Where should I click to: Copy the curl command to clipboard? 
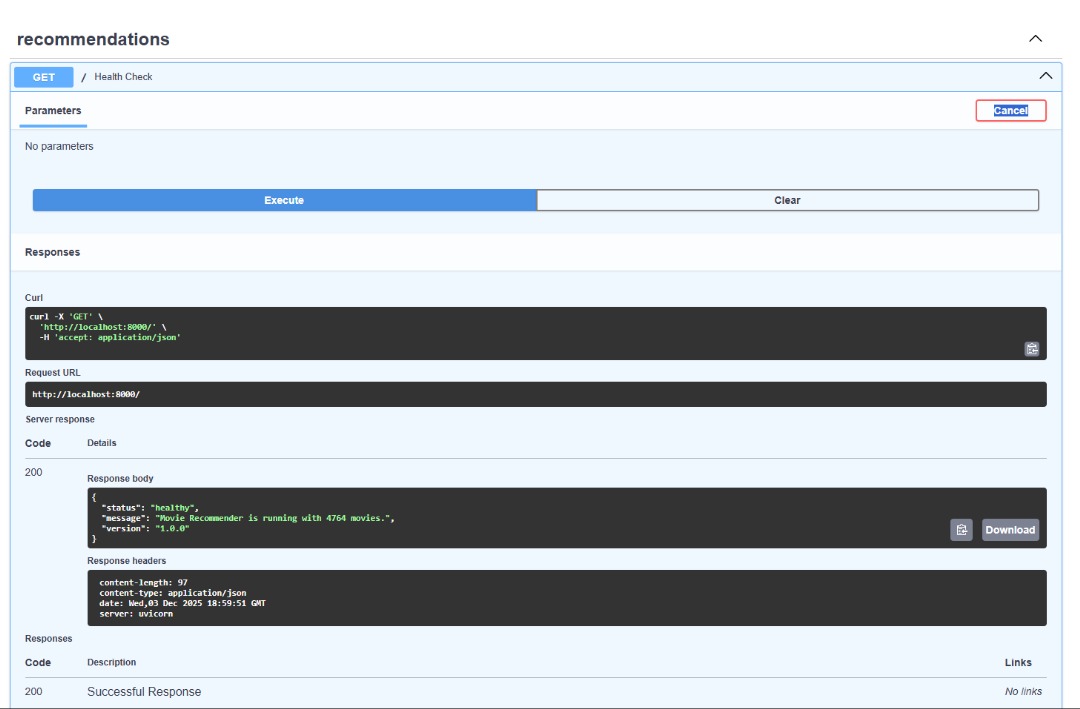(x=1032, y=351)
